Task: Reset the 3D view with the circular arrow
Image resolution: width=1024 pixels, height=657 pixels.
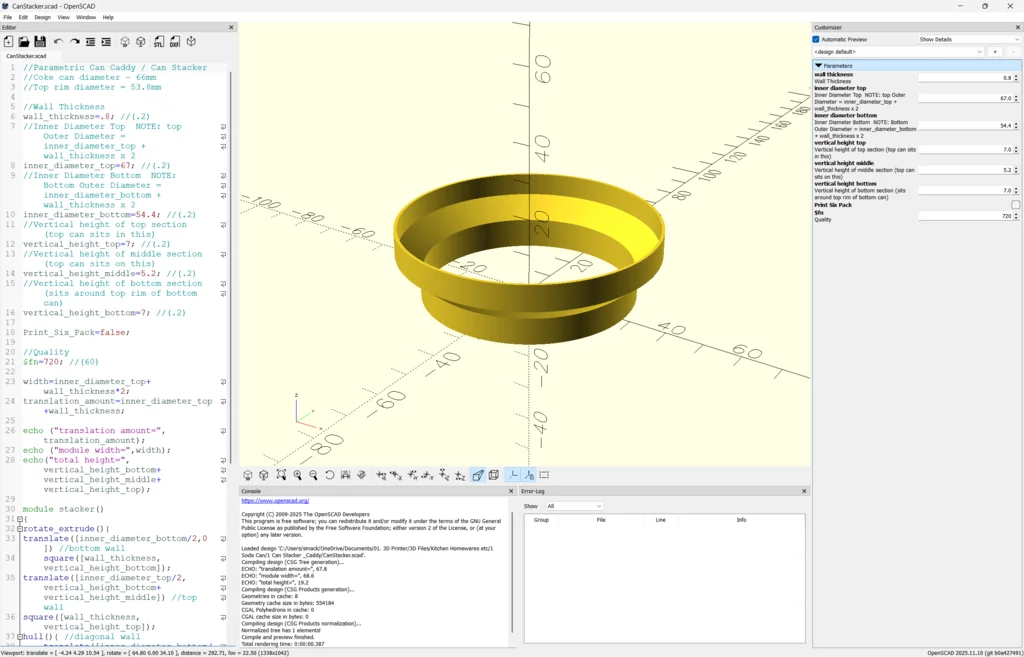Action: click(329, 475)
